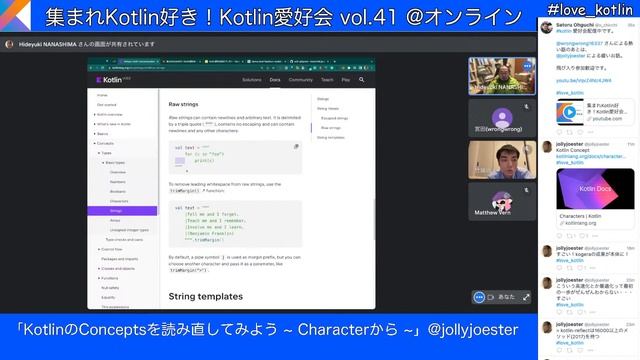Viewport: 640px width, 360px height.
Task: Open Type checks and casts page
Action: pos(124,240)
